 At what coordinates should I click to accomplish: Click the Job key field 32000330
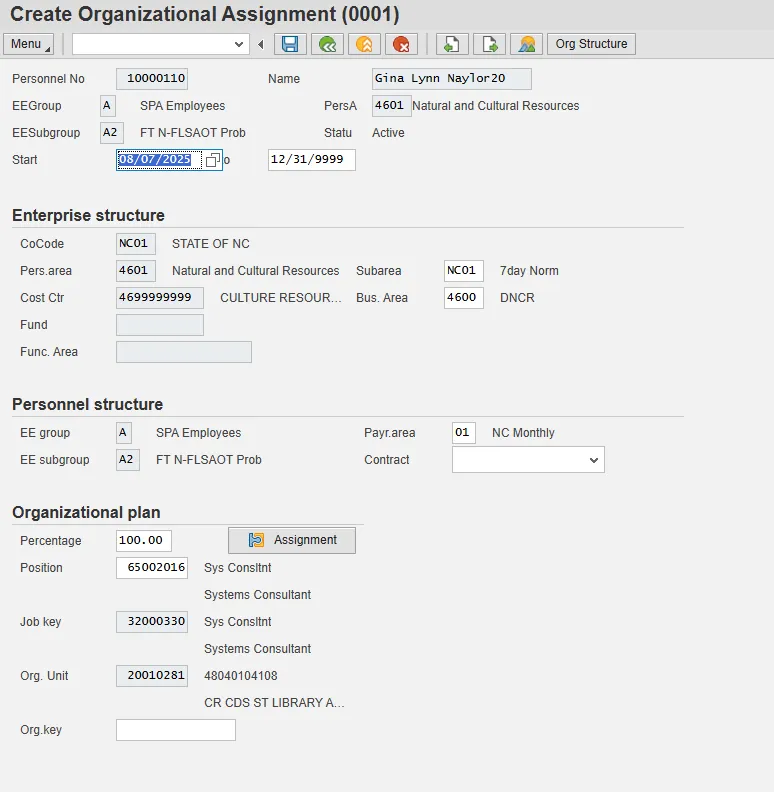[x=152, y=622]
